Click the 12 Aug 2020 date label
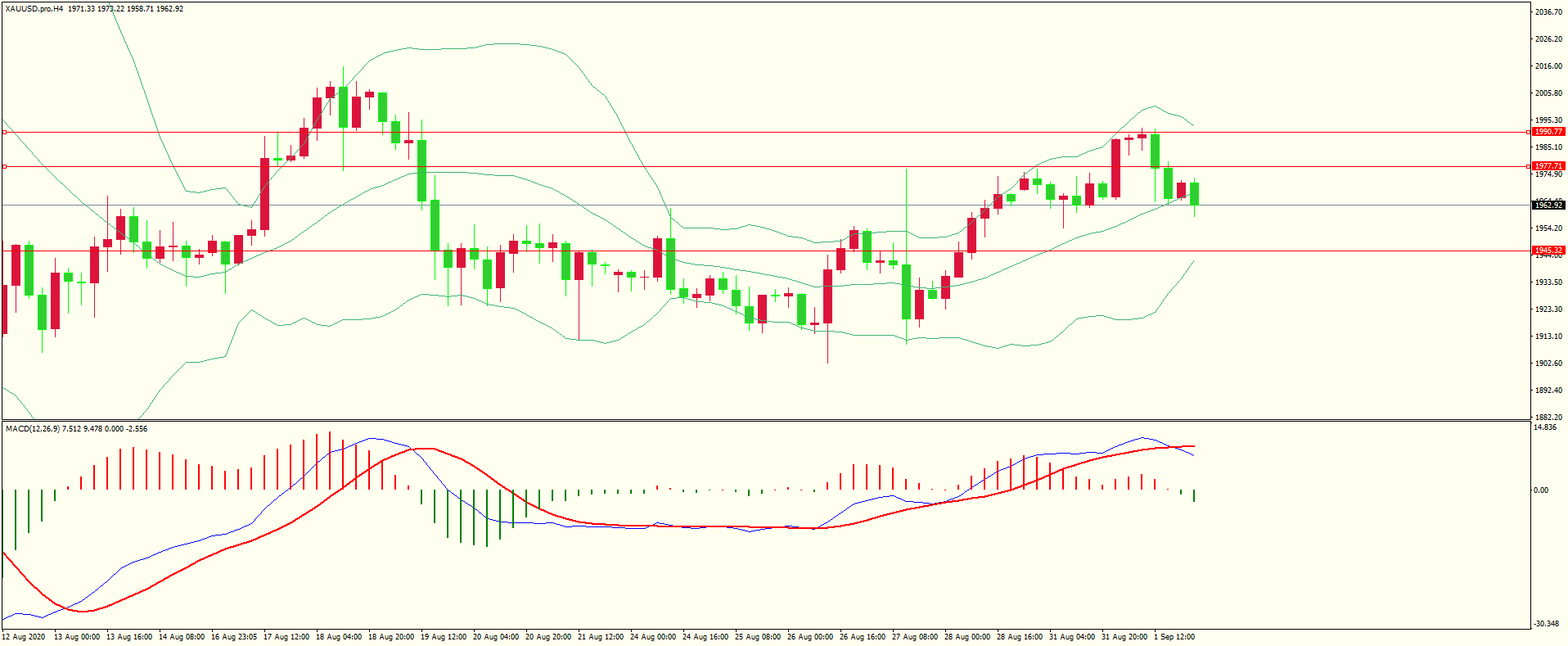The height and width of the screenshot is (646, 1568). click(25, 637)
